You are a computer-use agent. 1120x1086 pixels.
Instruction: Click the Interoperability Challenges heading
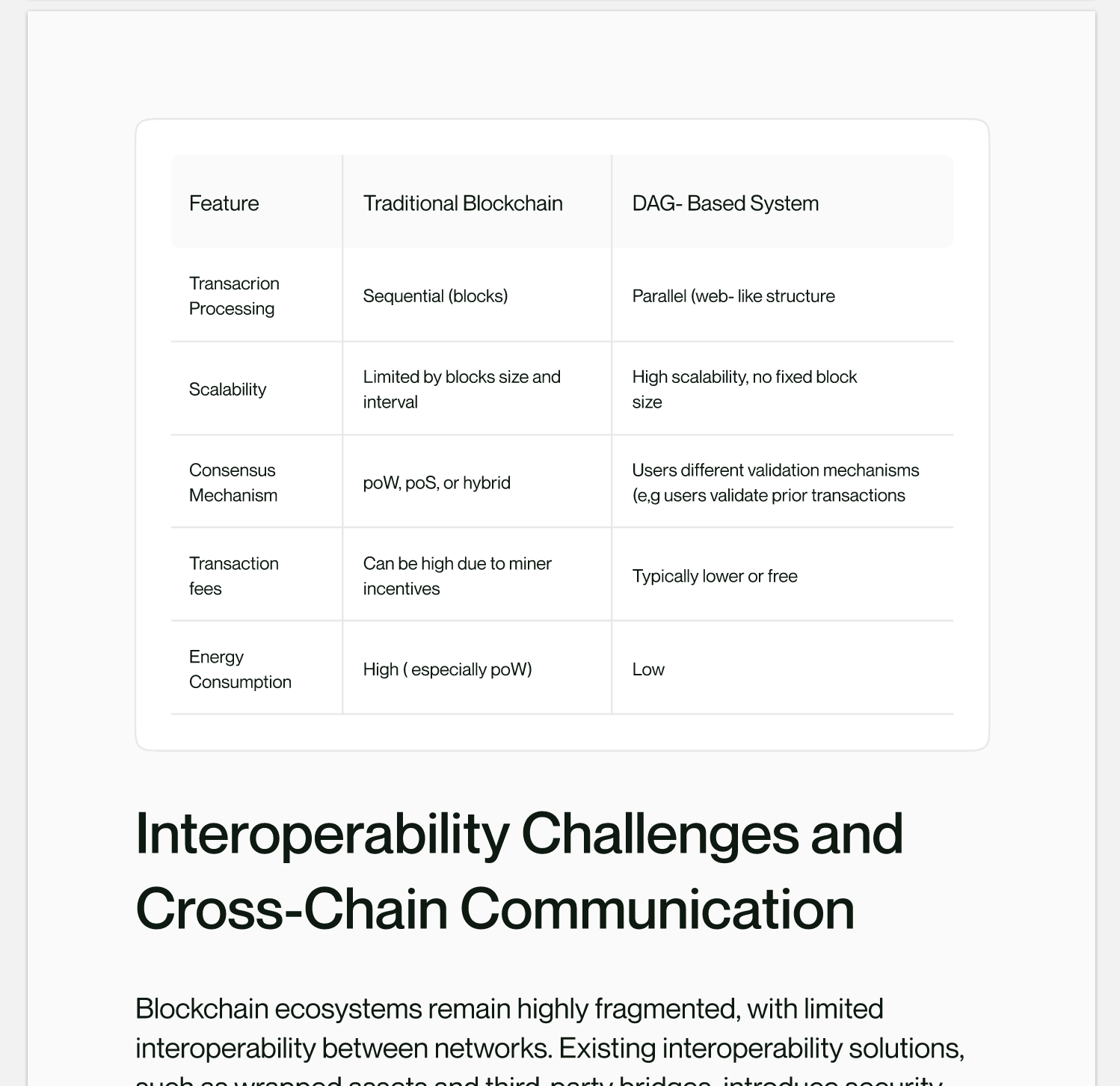coord(519,871)
